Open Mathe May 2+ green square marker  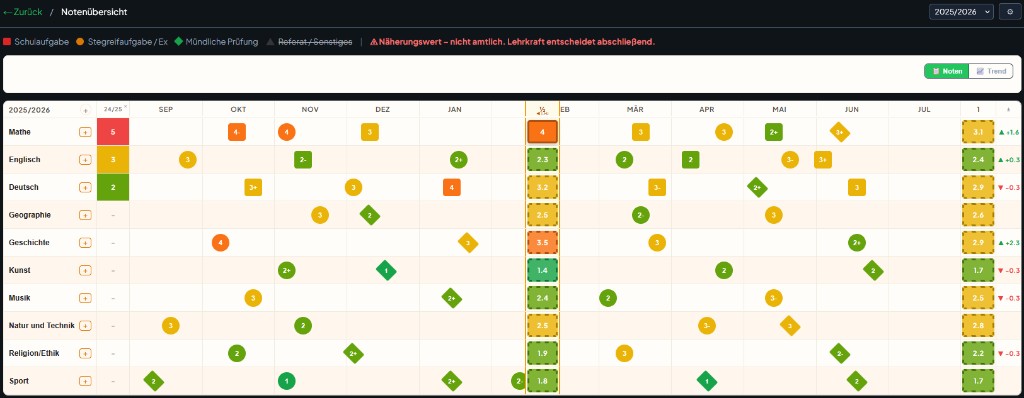pyautogui.click(x=774, y=132)
